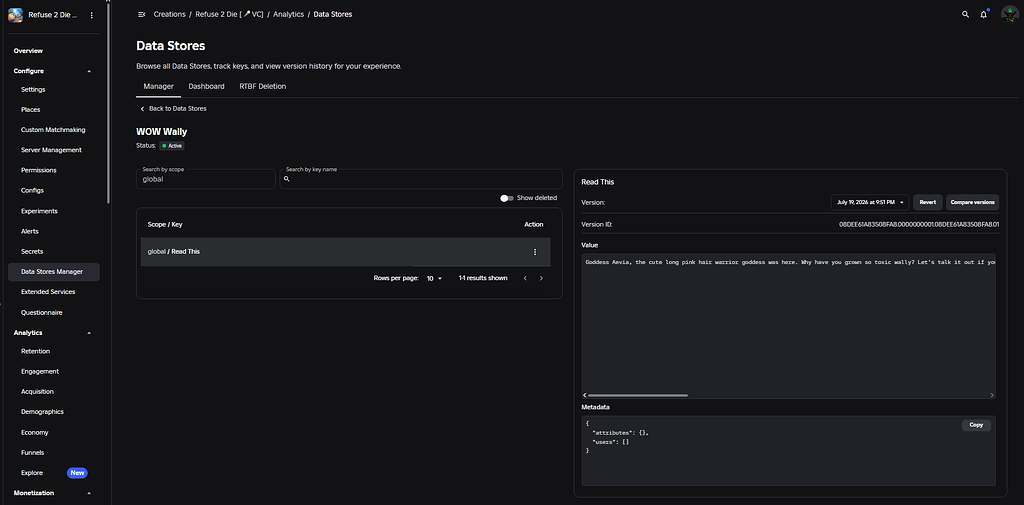Click the Version ID value text
The image size is (1024, 505).
[919, 224]
